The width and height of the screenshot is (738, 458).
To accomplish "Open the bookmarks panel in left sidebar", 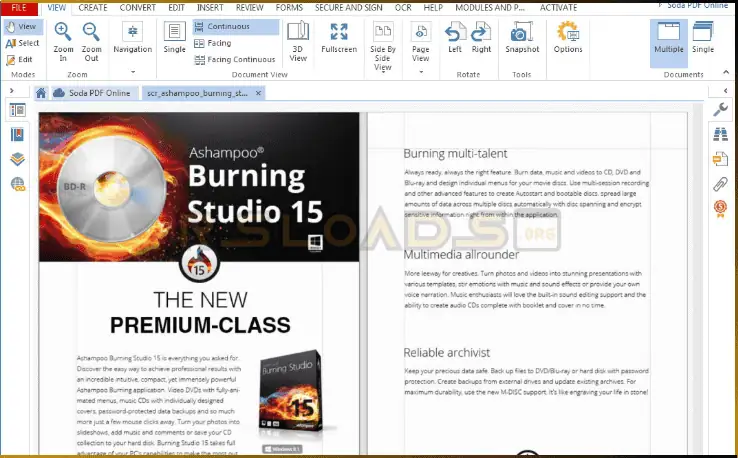I will coord(17,134).
